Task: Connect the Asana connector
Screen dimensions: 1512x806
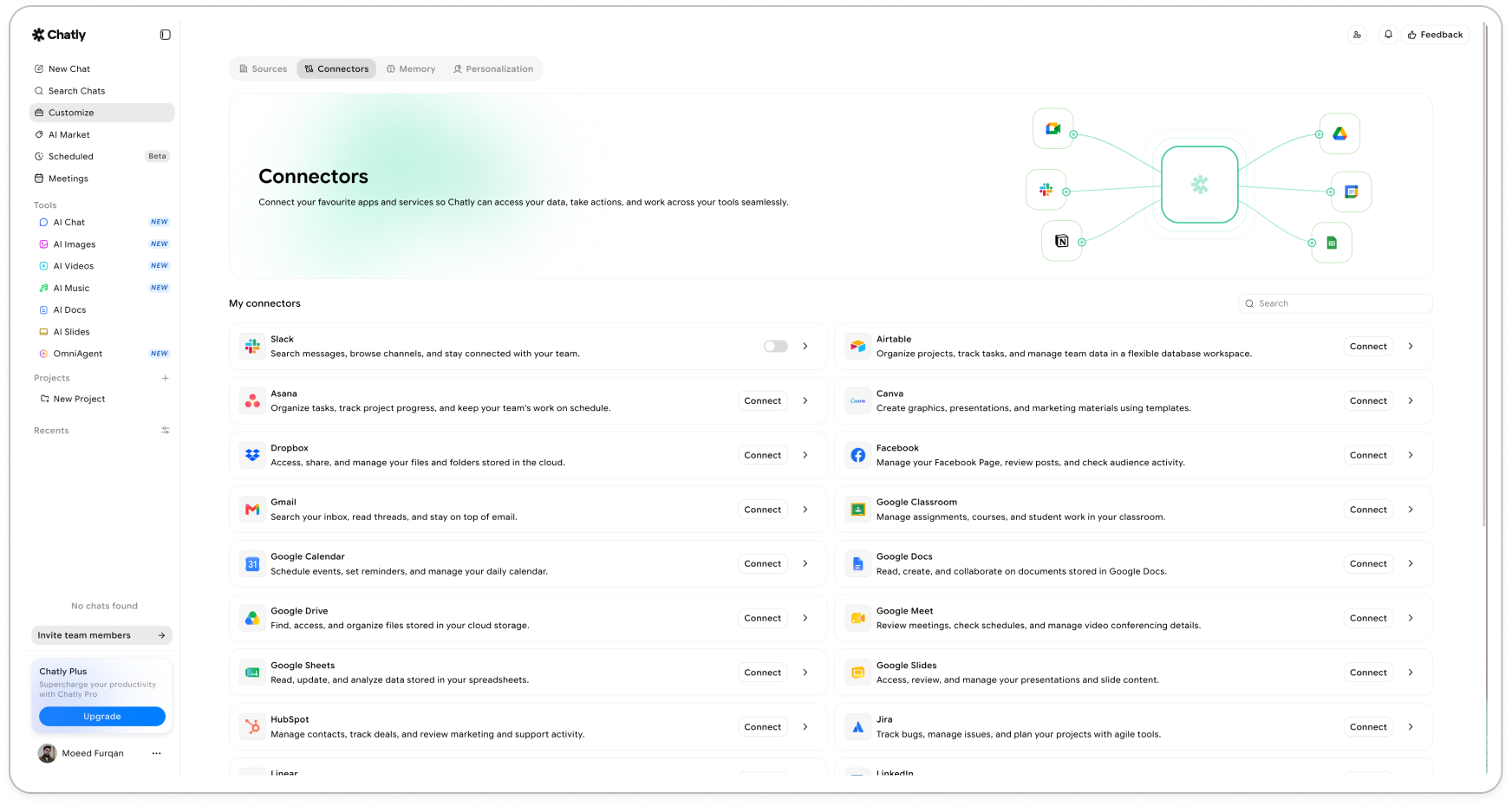Action: click(763, 400)
